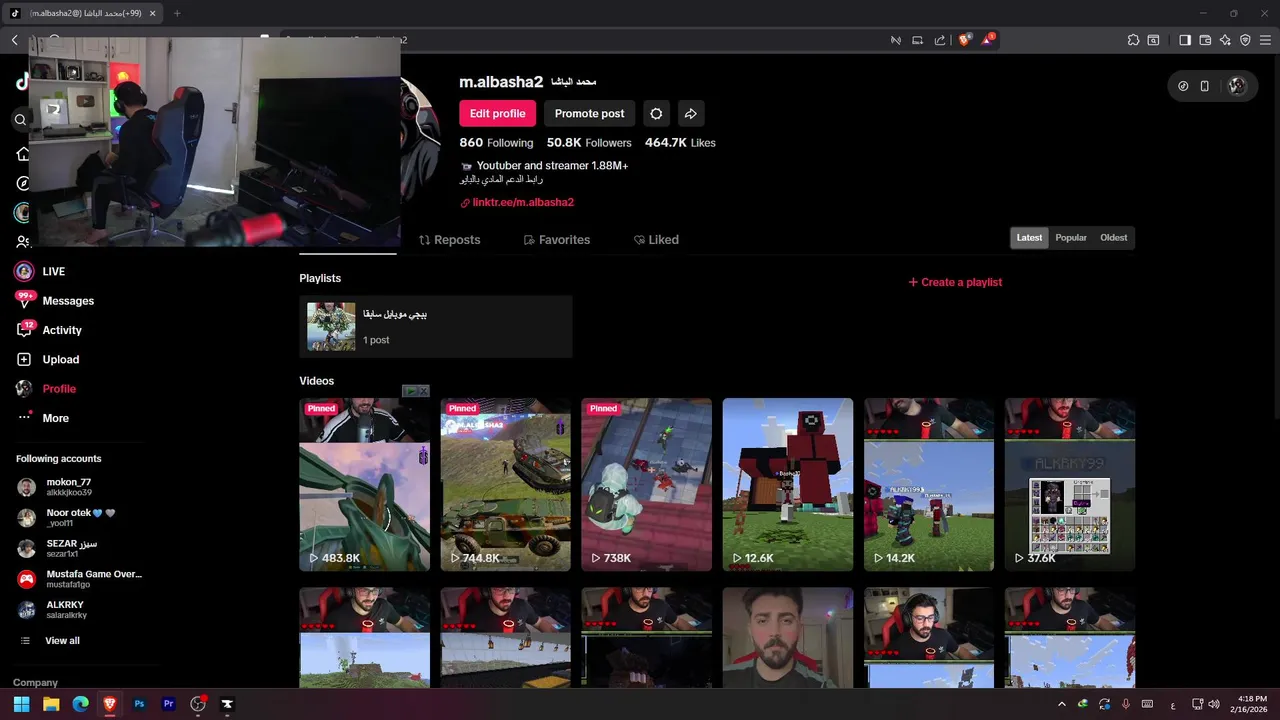1280x720 pixels.
Task: Switch to the Reposts tab
Action: tap(449, 240)
